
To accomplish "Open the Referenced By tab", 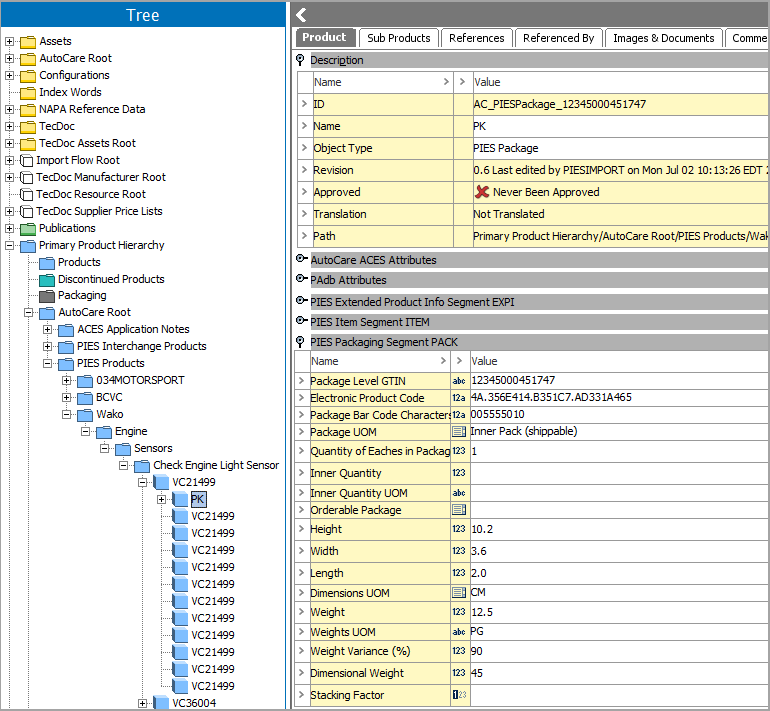I will [558, 38].
